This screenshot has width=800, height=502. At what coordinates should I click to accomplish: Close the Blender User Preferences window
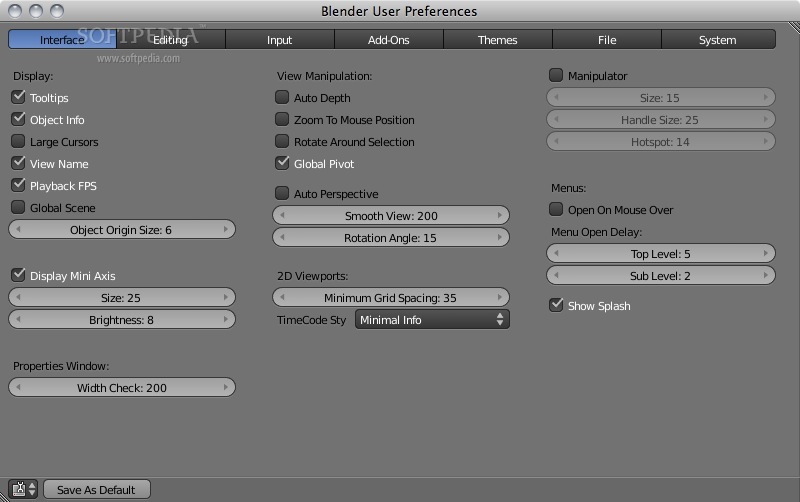pos(15,11)
